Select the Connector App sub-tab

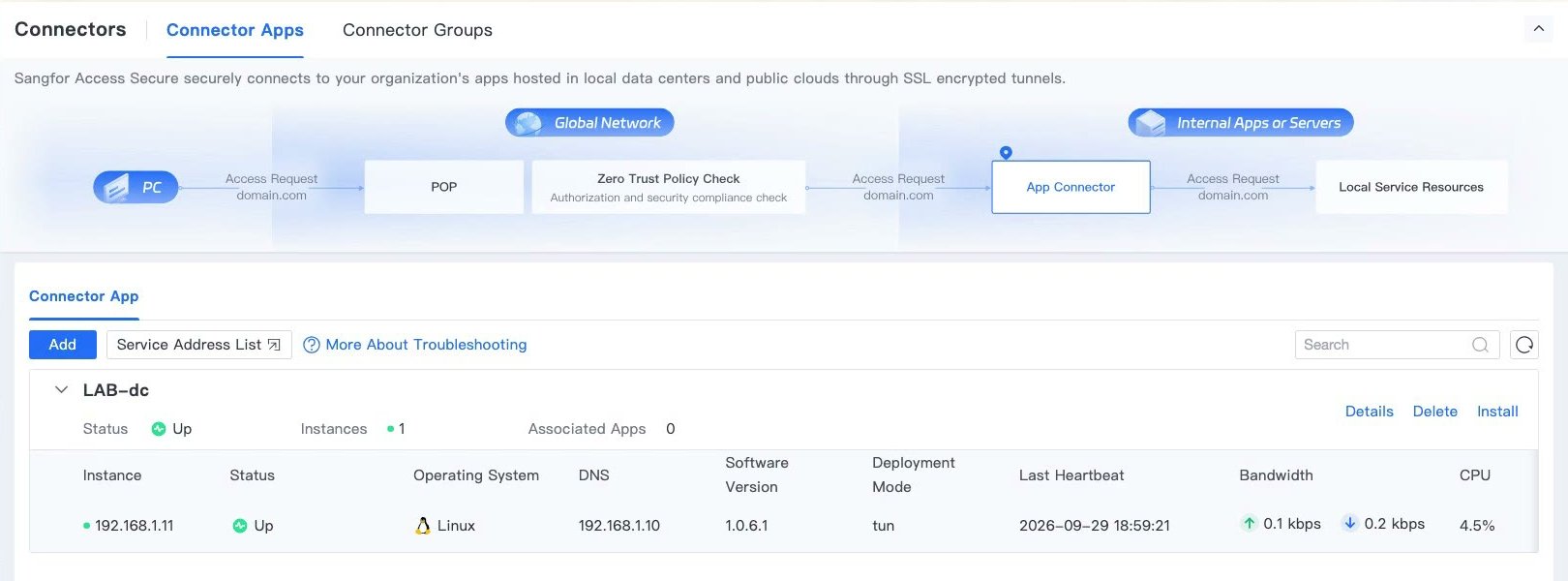84,296
